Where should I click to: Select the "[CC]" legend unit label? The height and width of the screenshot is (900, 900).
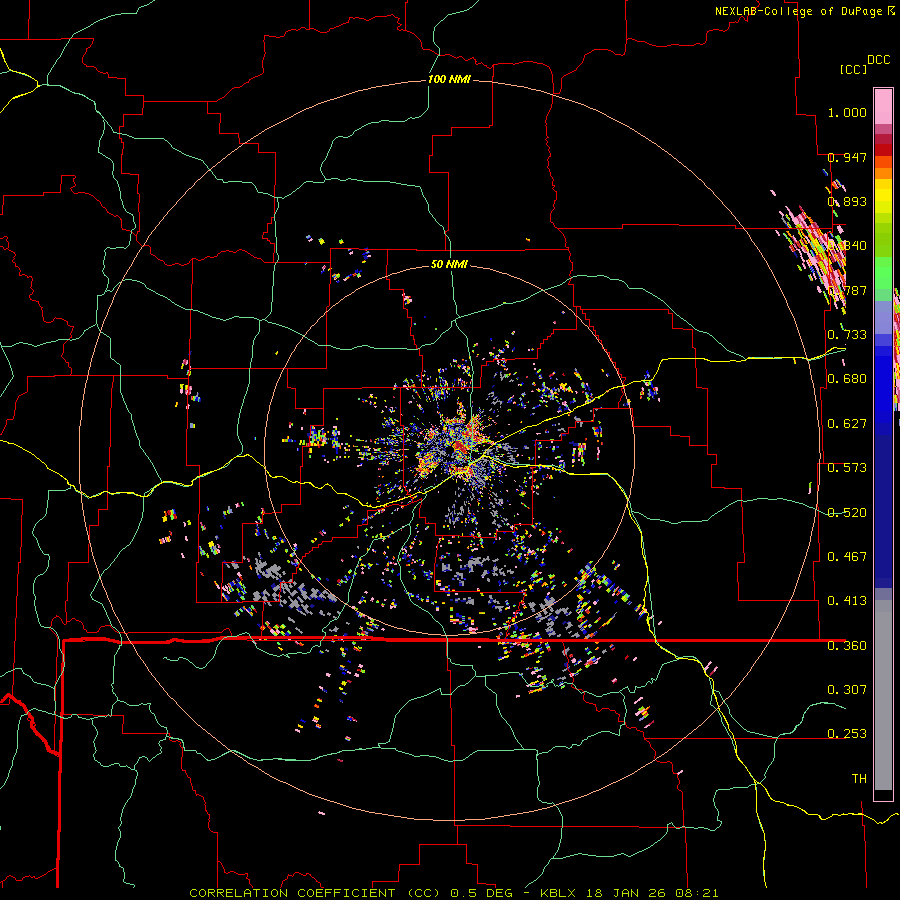[x=853, y=69]
